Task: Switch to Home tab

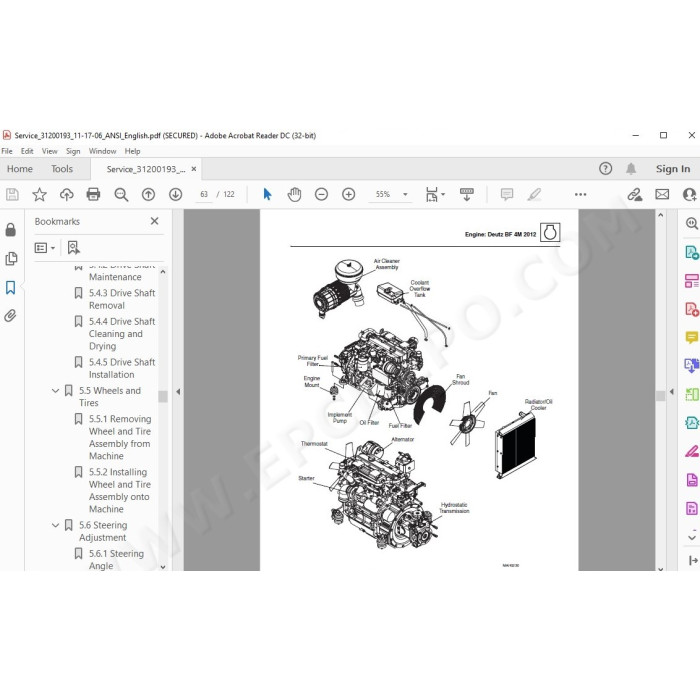Action: coord(20,169)
